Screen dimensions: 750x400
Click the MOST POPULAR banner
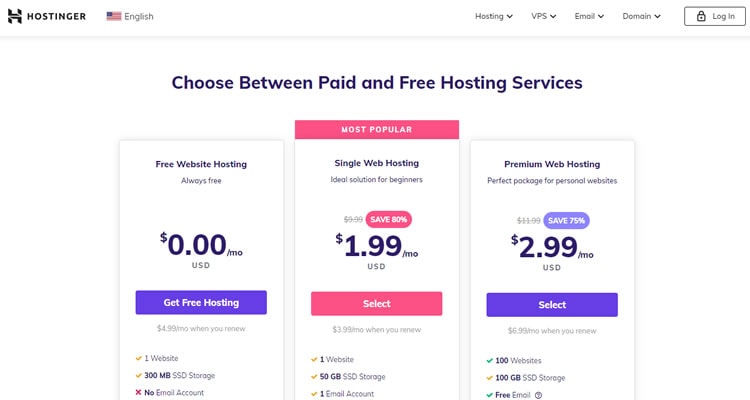[377, 130]
